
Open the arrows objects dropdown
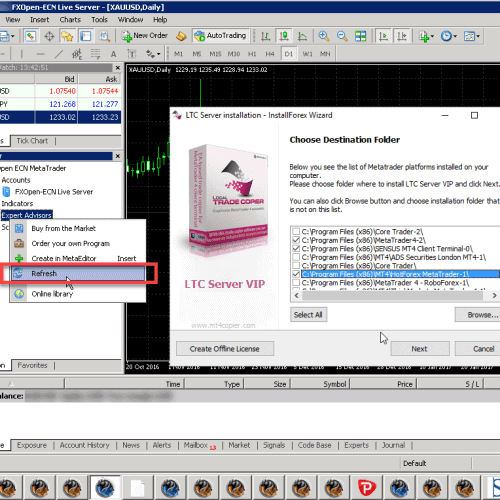(153, 54)
